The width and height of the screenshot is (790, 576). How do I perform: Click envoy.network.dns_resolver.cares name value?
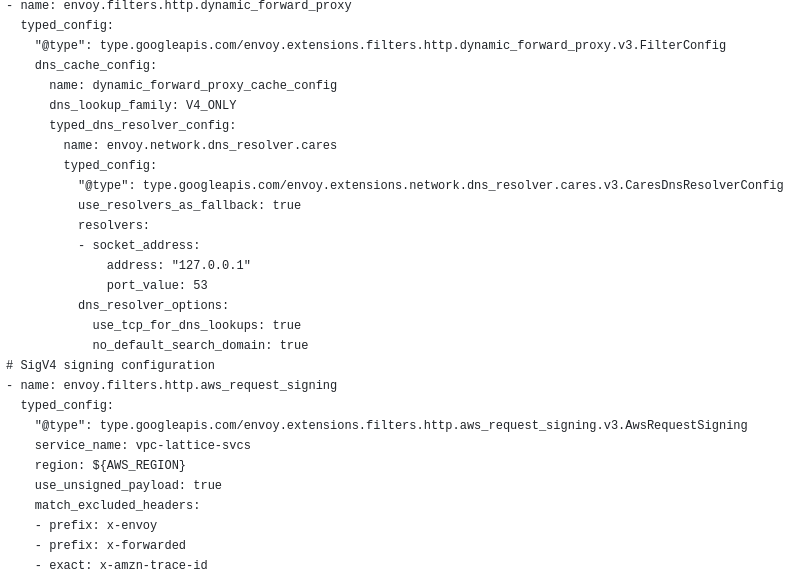(222, 145)
